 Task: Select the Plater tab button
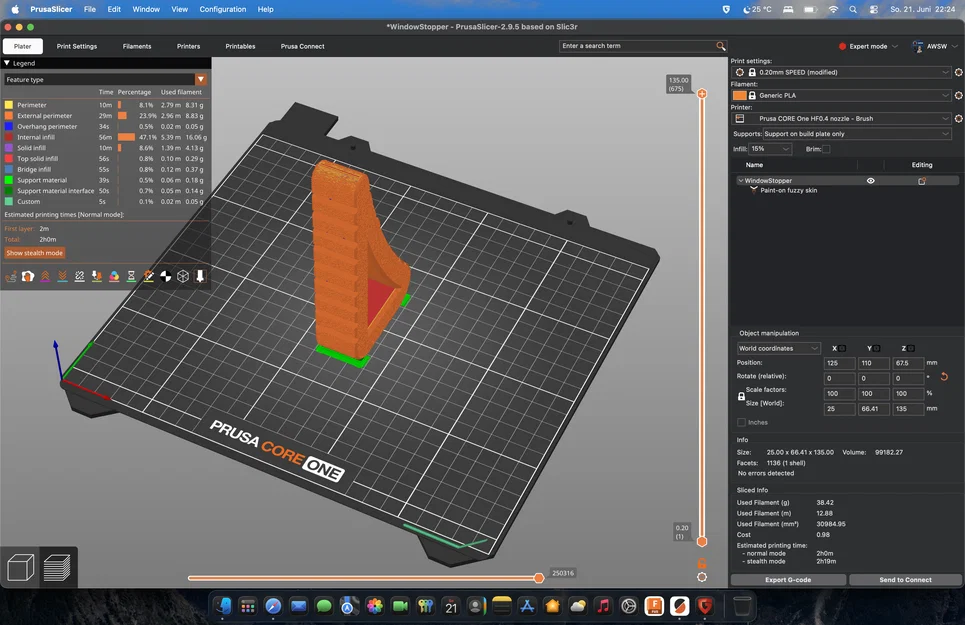coord(23,46)
